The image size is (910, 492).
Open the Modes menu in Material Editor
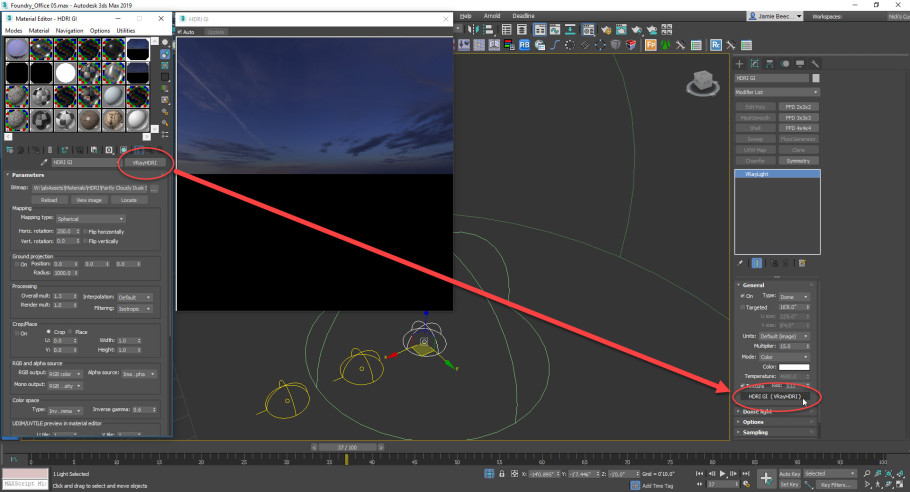tap(13, 31)
